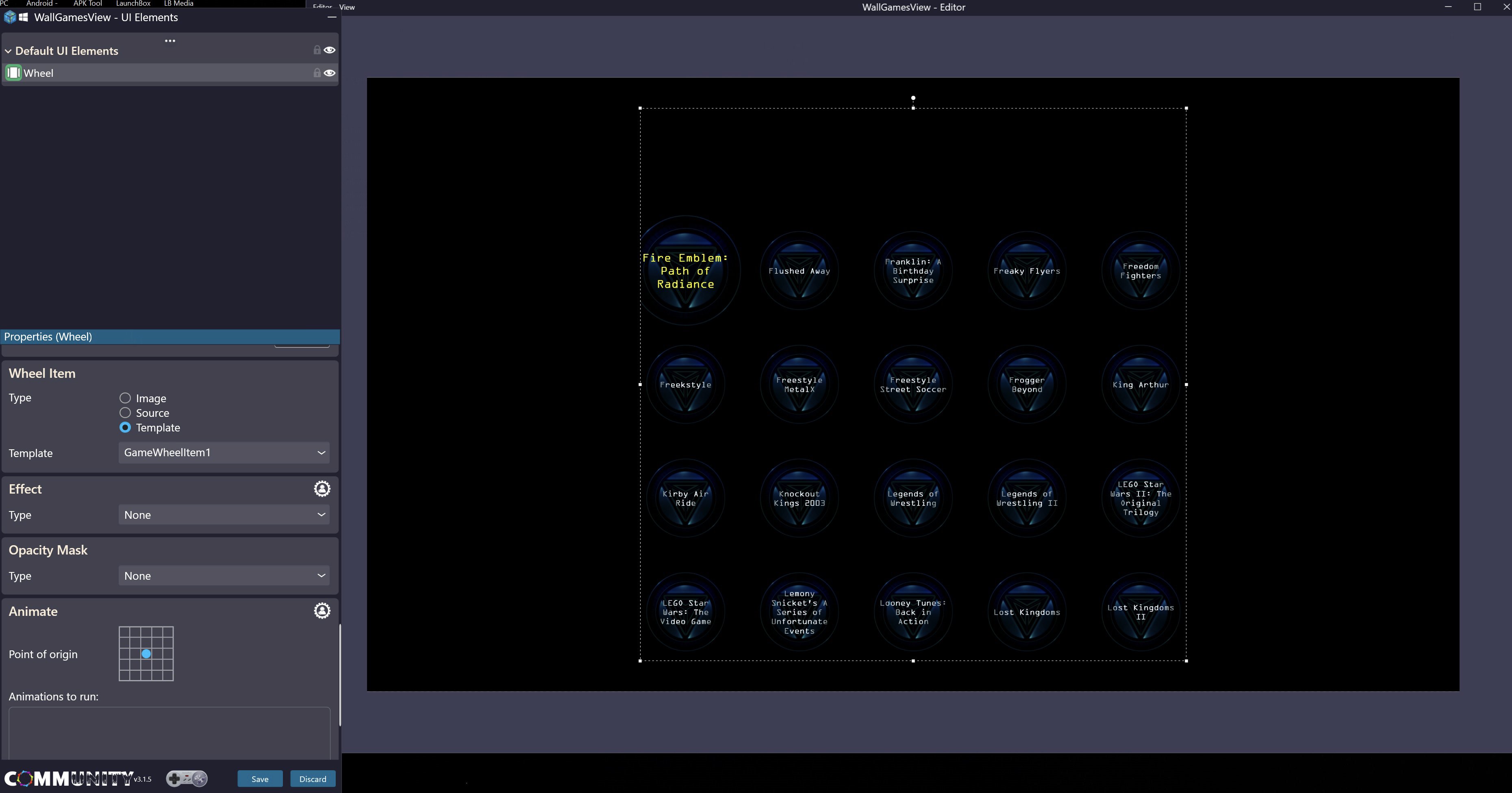Screen dimensions: 1512x793
Task: Click the properties panel scrollbar
Action: point(340,674)
